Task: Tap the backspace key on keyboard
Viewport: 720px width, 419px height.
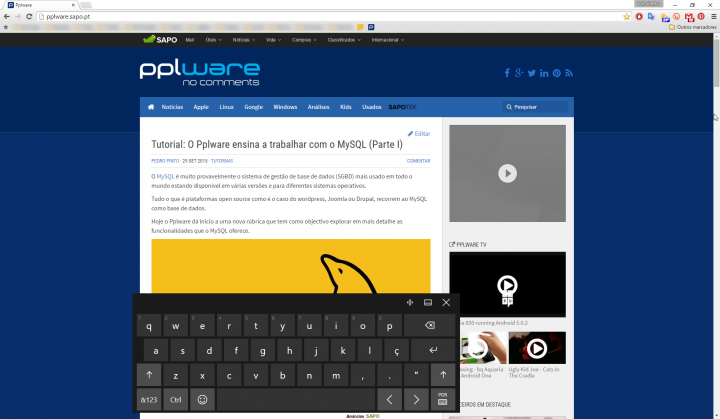Action: (x=430, y=325)
